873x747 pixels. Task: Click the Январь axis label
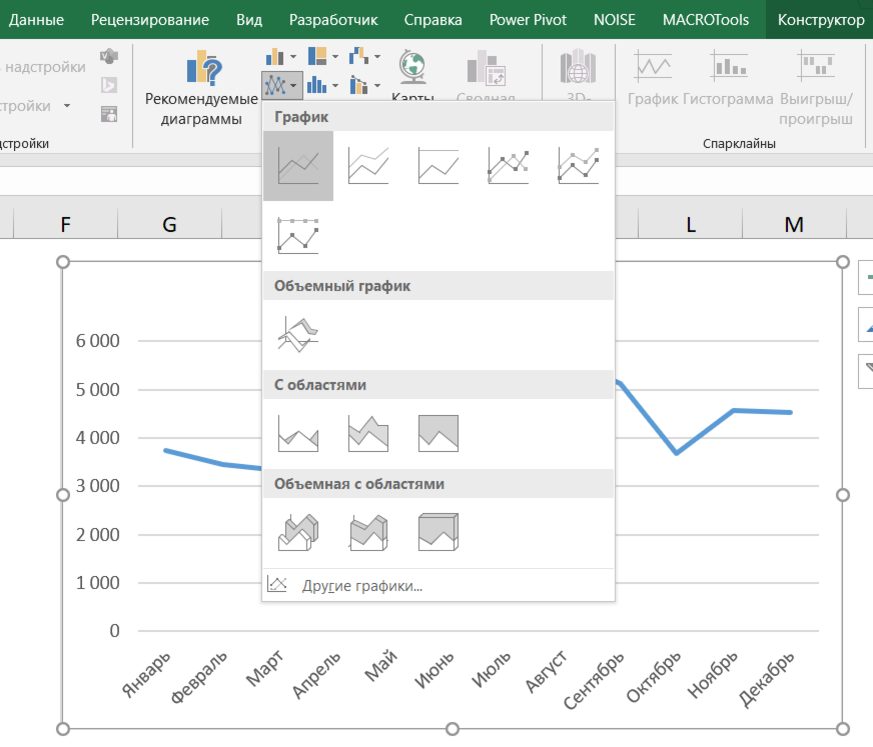[146, 674]
